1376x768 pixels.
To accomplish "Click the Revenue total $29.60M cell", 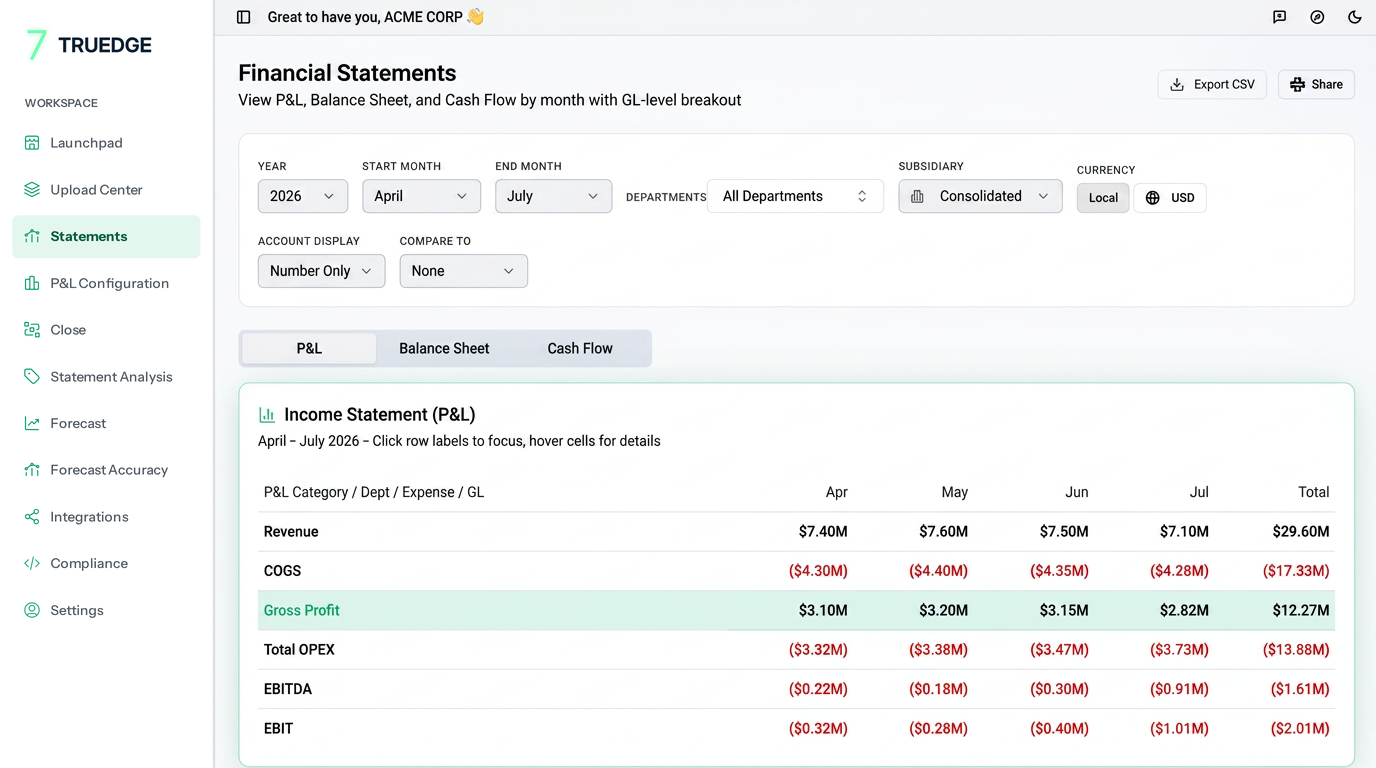I will click(1301, 531).
